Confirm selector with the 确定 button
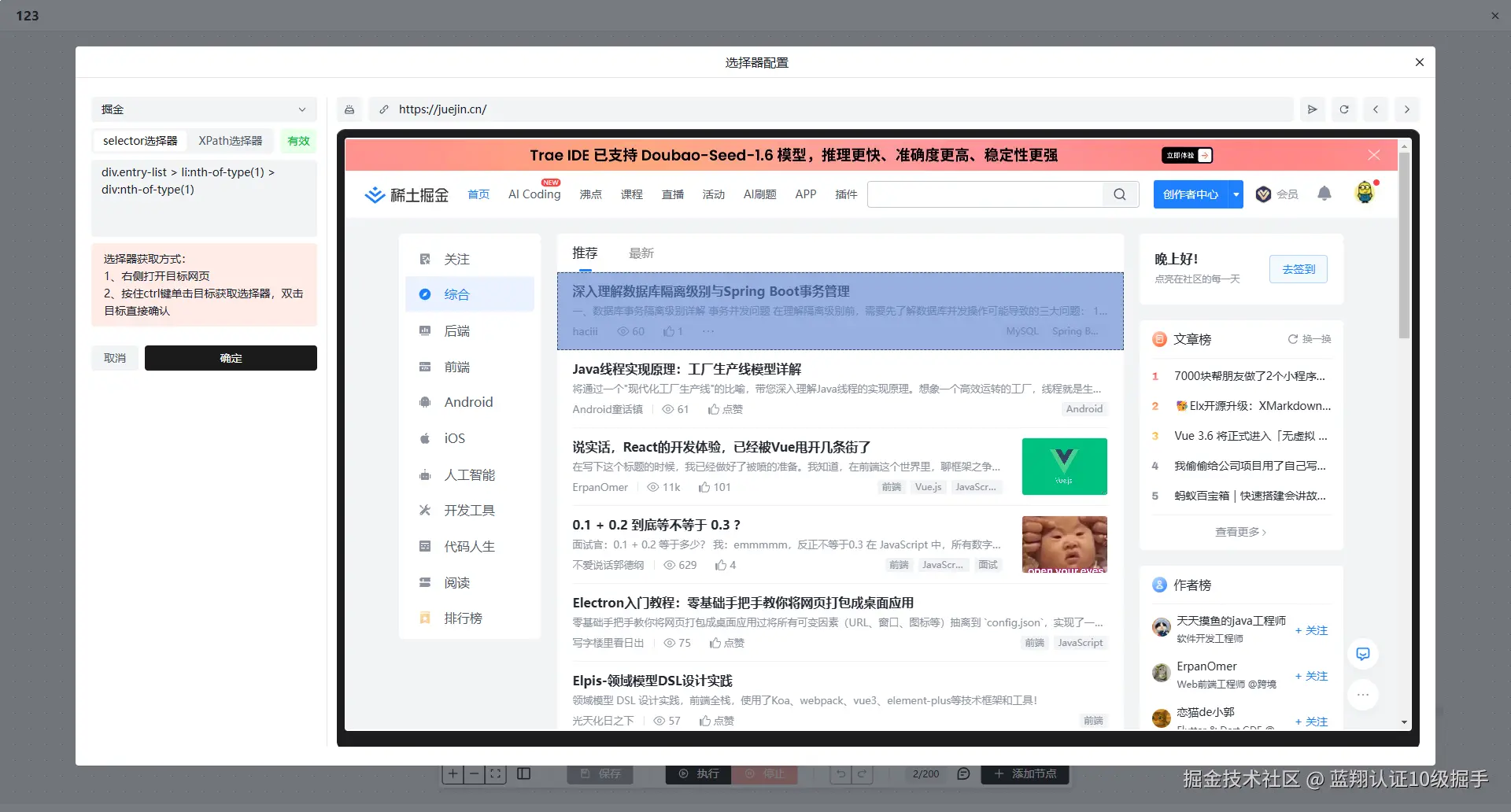Viewport: 1511px width, 812px height. click(x=231, y=358)
